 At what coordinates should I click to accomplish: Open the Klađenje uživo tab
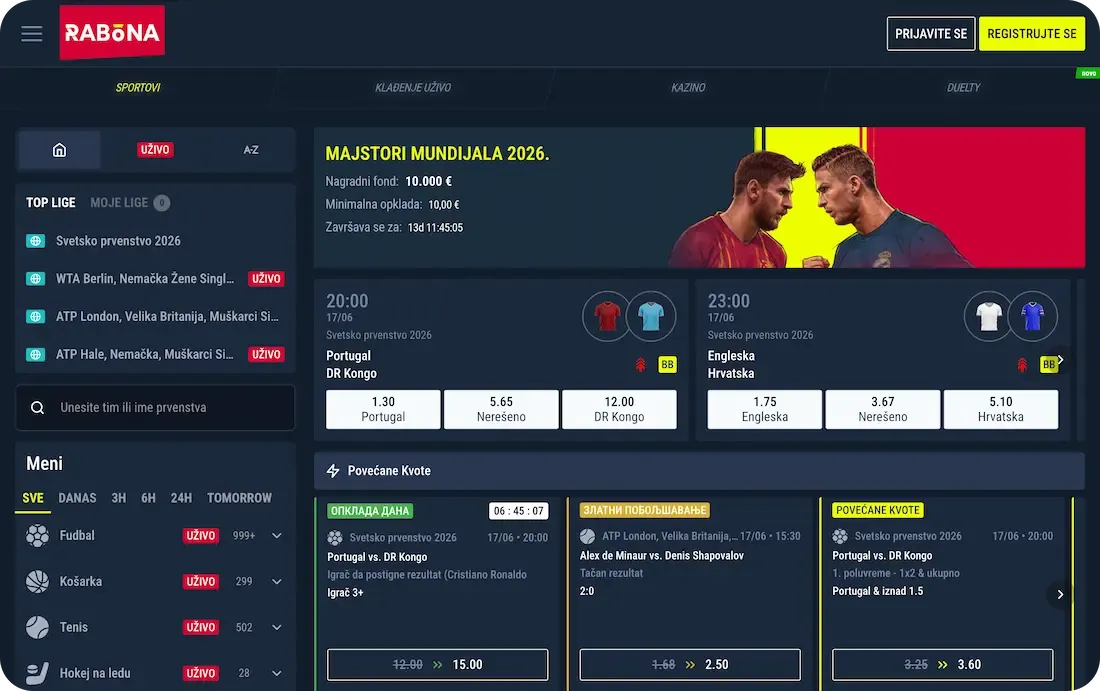point(413,88)
